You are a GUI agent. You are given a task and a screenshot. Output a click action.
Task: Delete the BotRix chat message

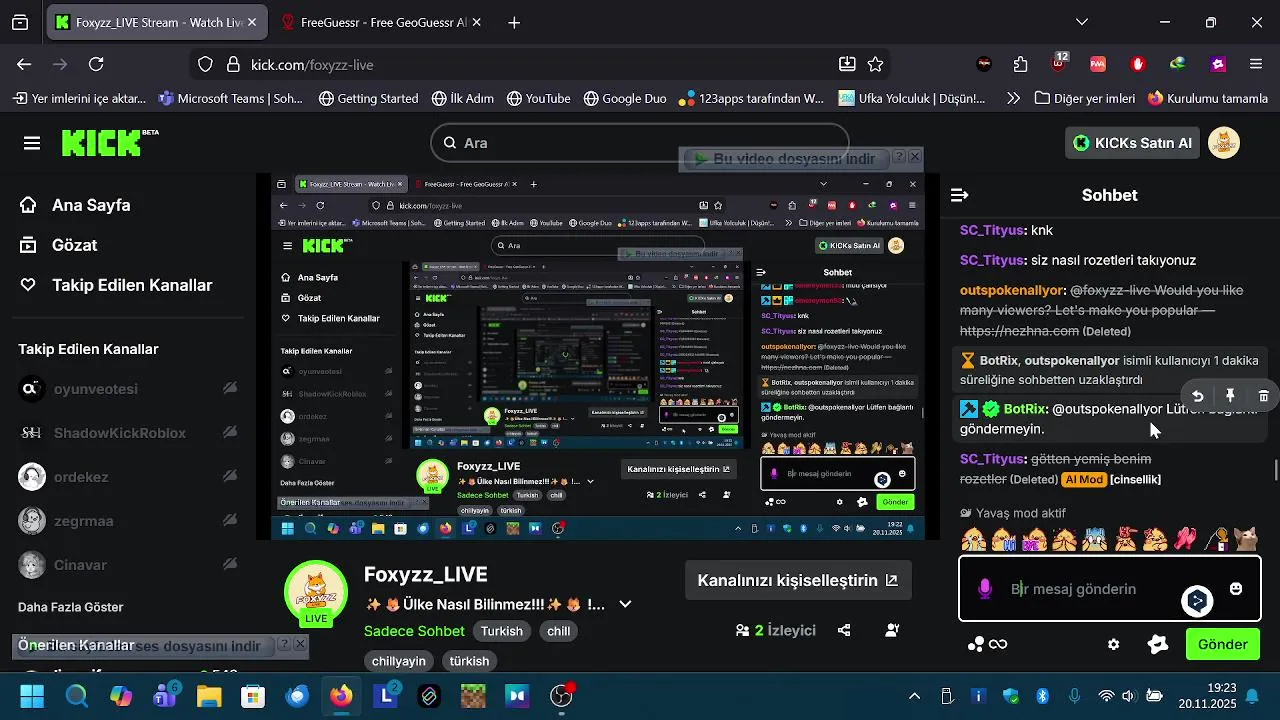[1263, 396]
